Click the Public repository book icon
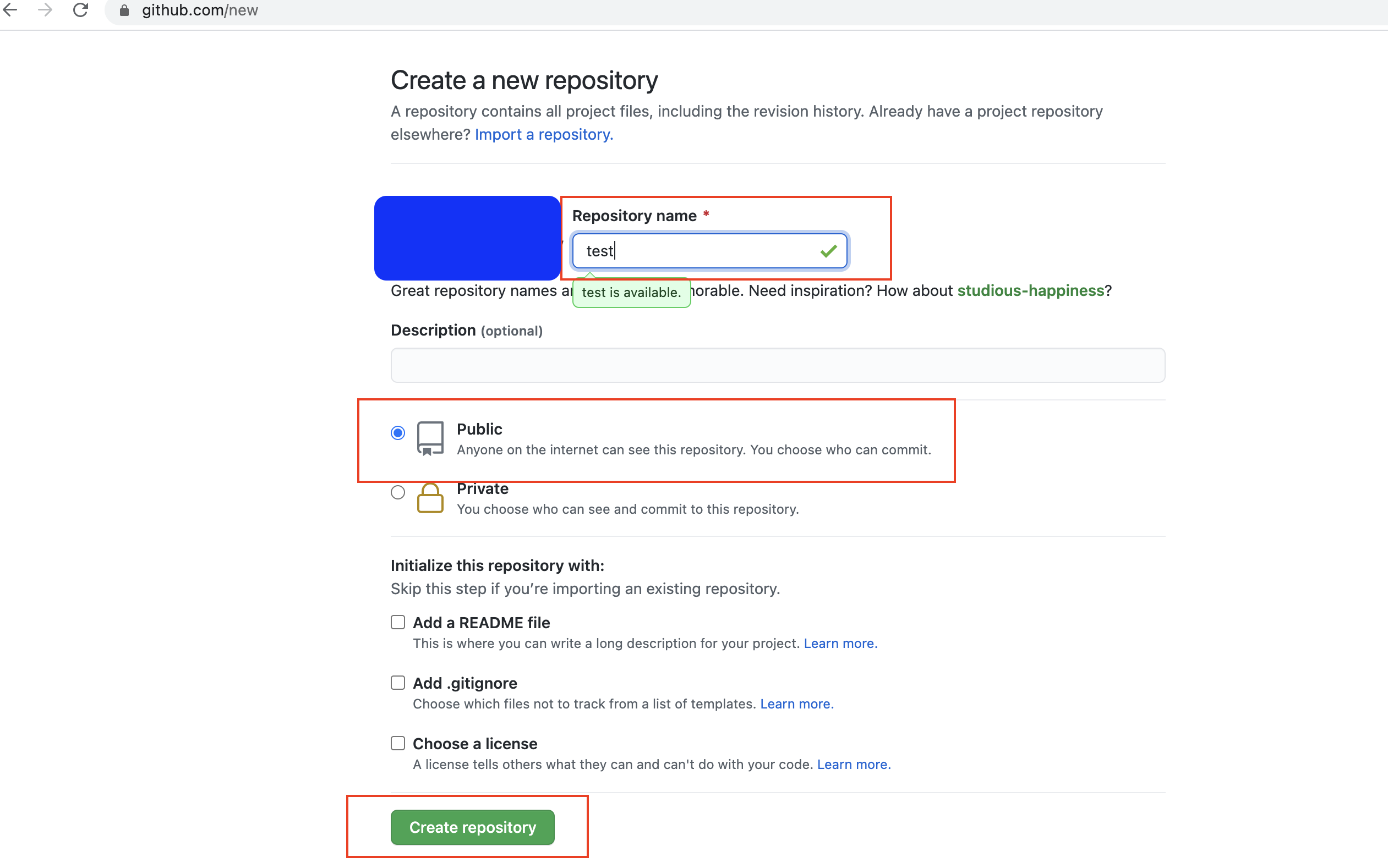The width and height of the screenshot is (1388, 868). click(430, 438)
